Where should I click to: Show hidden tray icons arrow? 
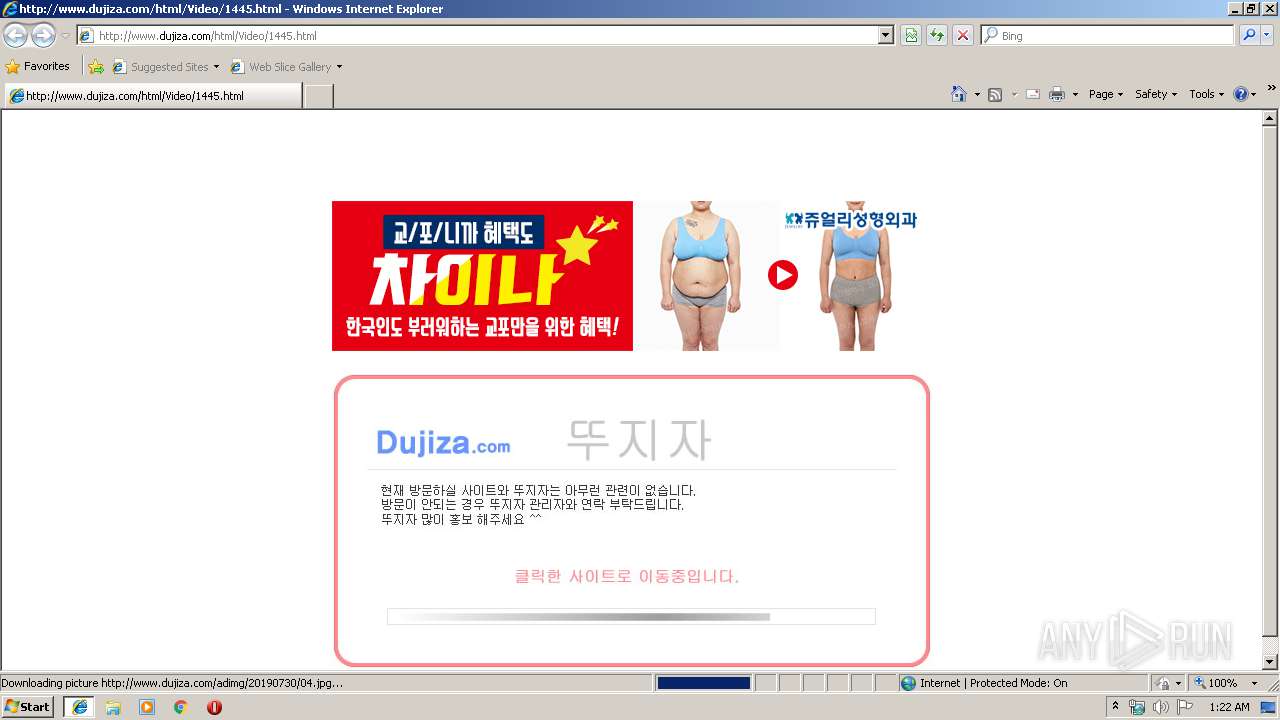click(x=1116, y=707)
